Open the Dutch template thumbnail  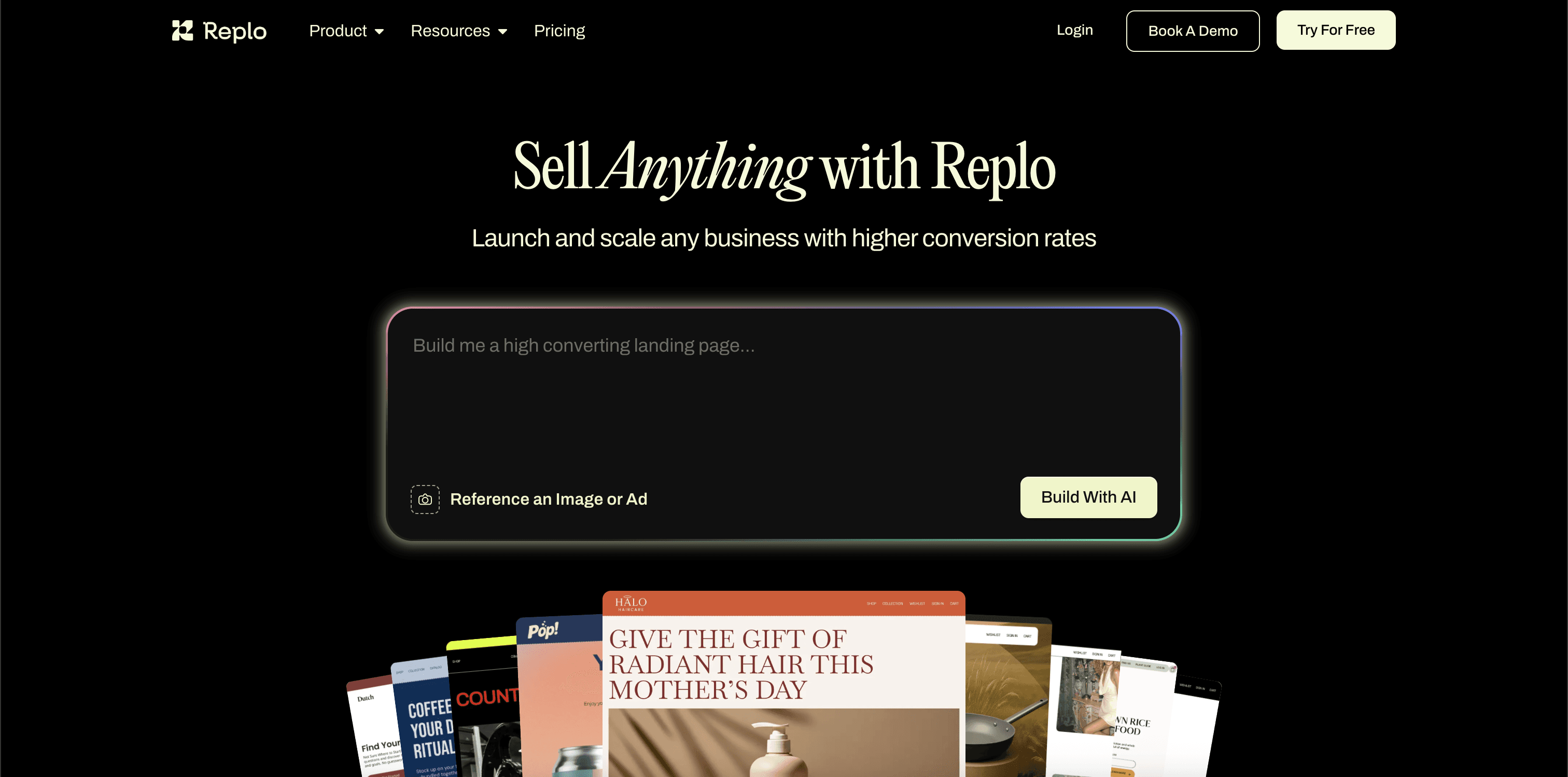click(x=372, y=728)
